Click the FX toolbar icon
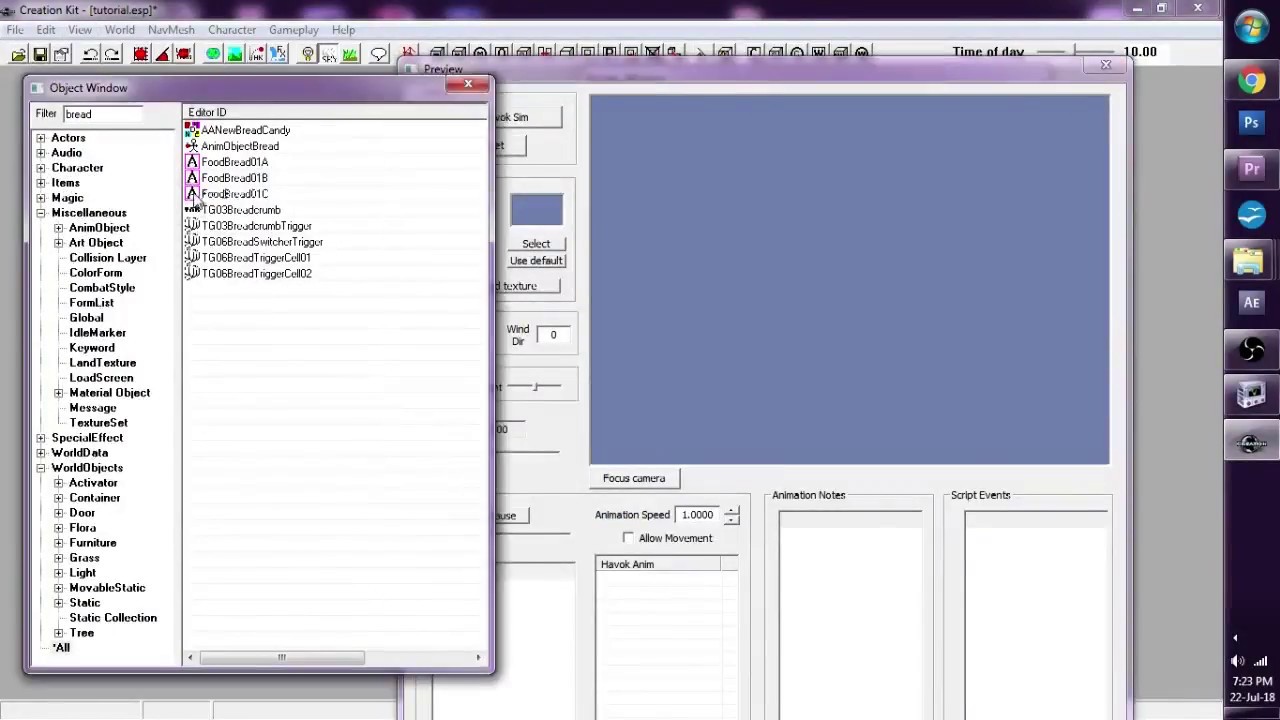Viewport: 1280px width, 720px height. click(x=278, y=54)
